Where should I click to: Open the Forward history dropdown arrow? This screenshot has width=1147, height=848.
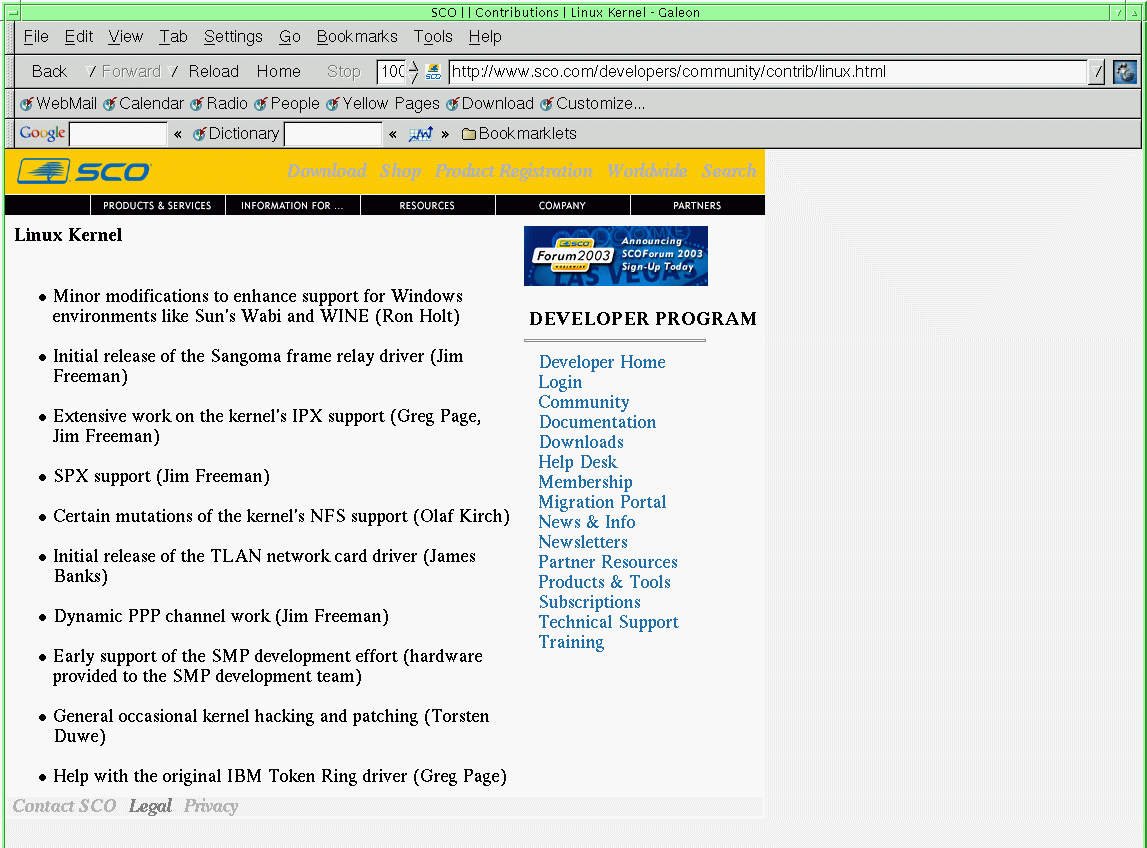tap(173, 72)
